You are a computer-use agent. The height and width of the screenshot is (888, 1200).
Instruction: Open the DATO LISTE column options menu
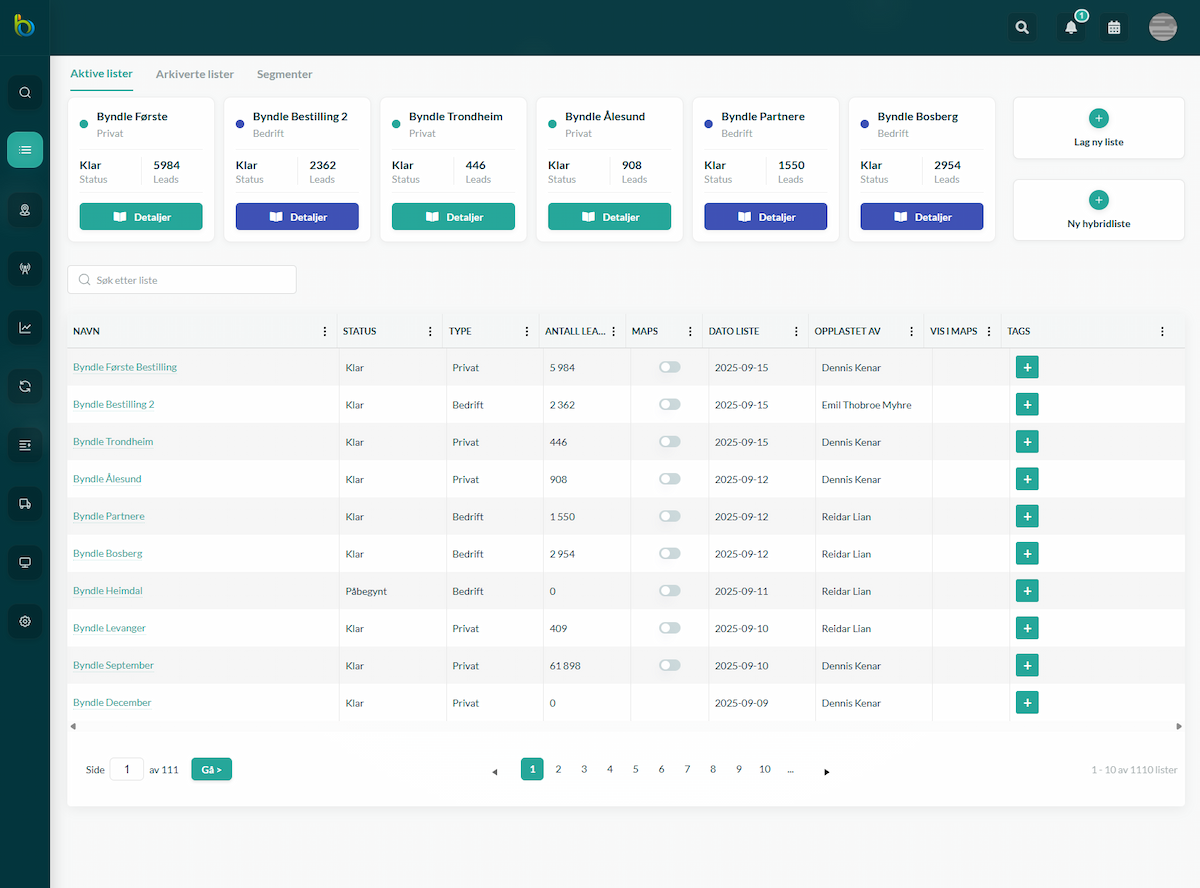797,331
